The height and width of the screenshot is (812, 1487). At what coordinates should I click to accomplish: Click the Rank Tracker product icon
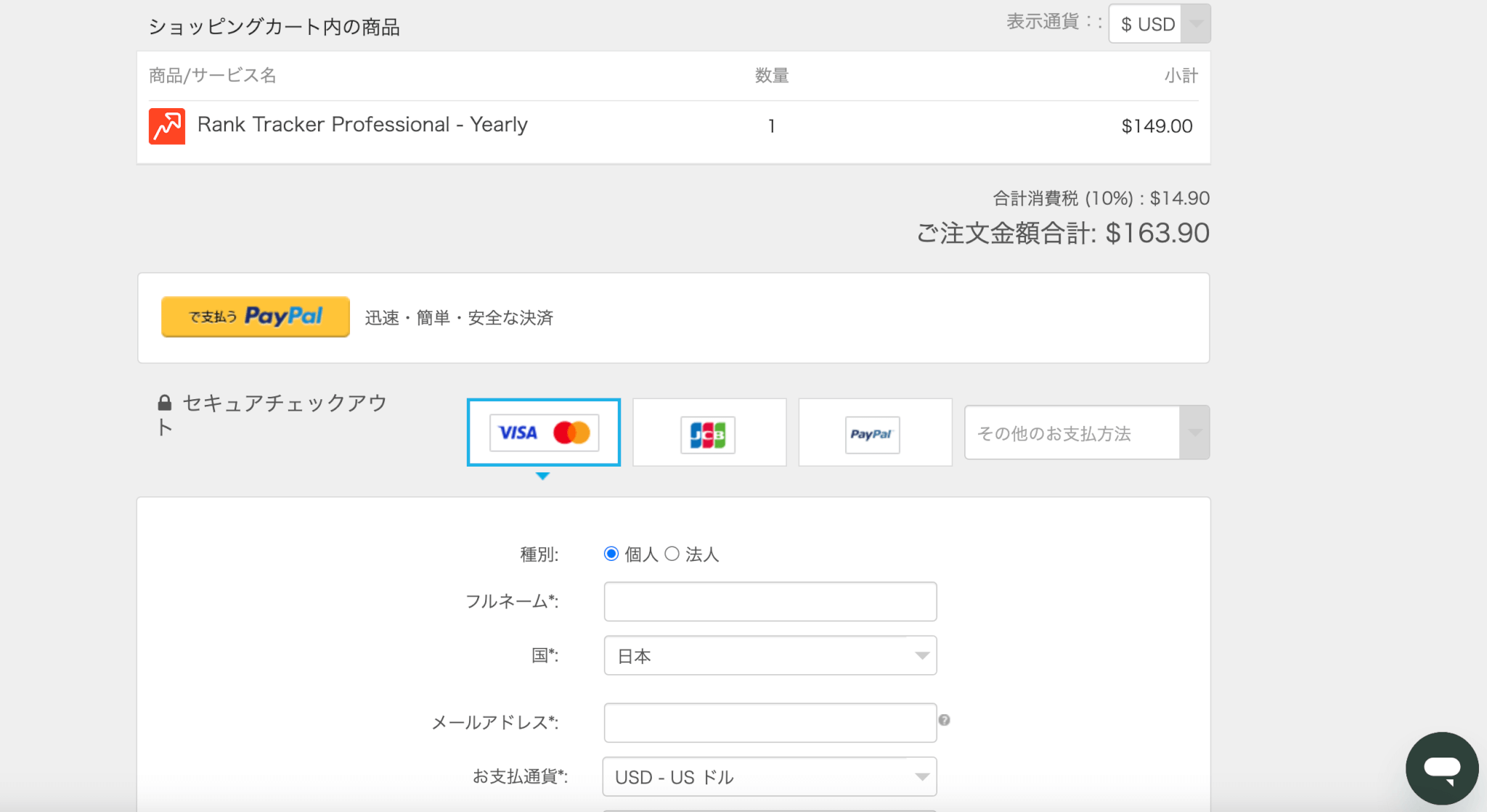pos(167,126)
